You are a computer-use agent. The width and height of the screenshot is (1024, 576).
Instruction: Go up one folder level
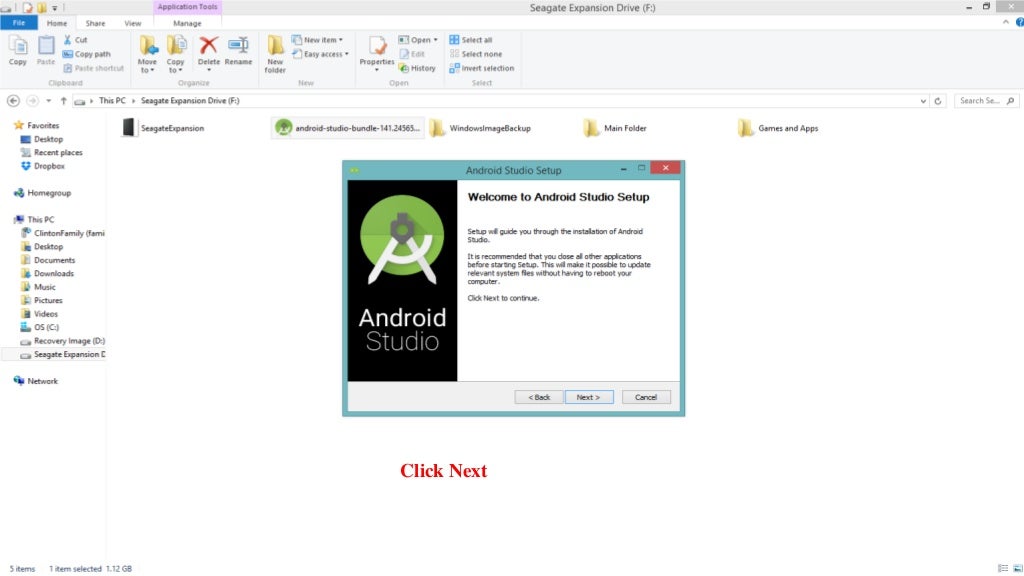(63, 101)
